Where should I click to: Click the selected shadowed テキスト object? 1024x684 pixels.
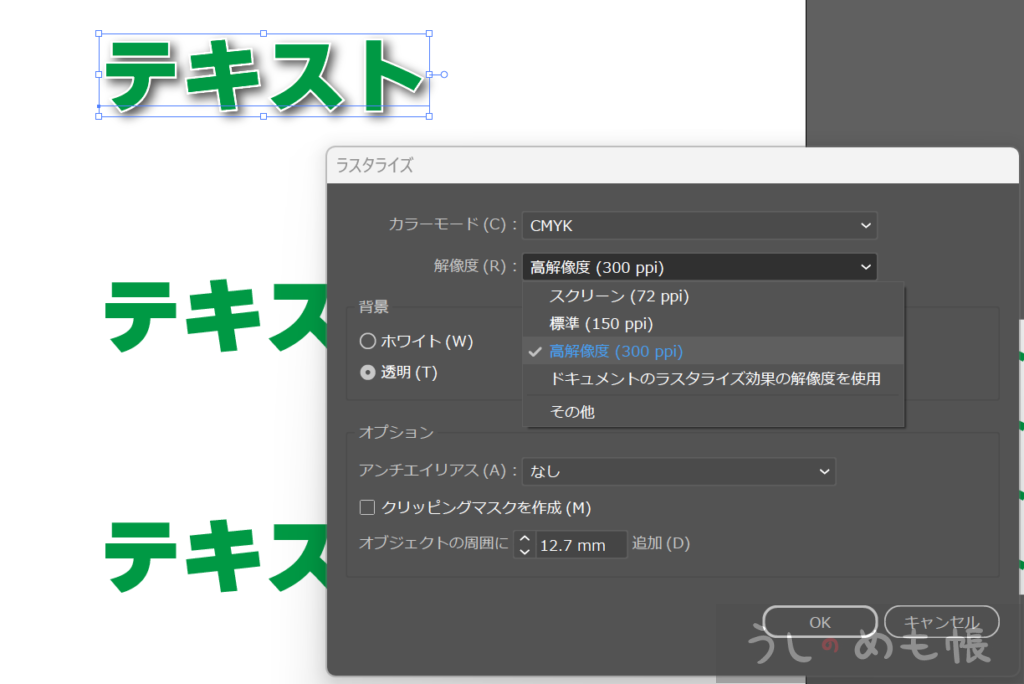[263, 76]
